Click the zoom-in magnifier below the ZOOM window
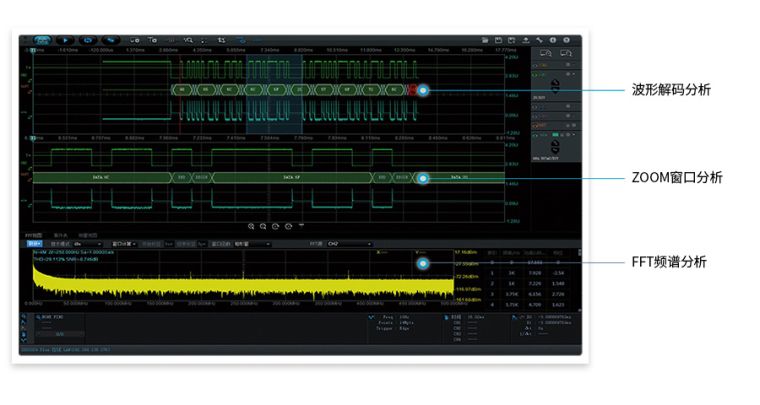The height and width of the screenshot is (405, 760). pos(251,227)
